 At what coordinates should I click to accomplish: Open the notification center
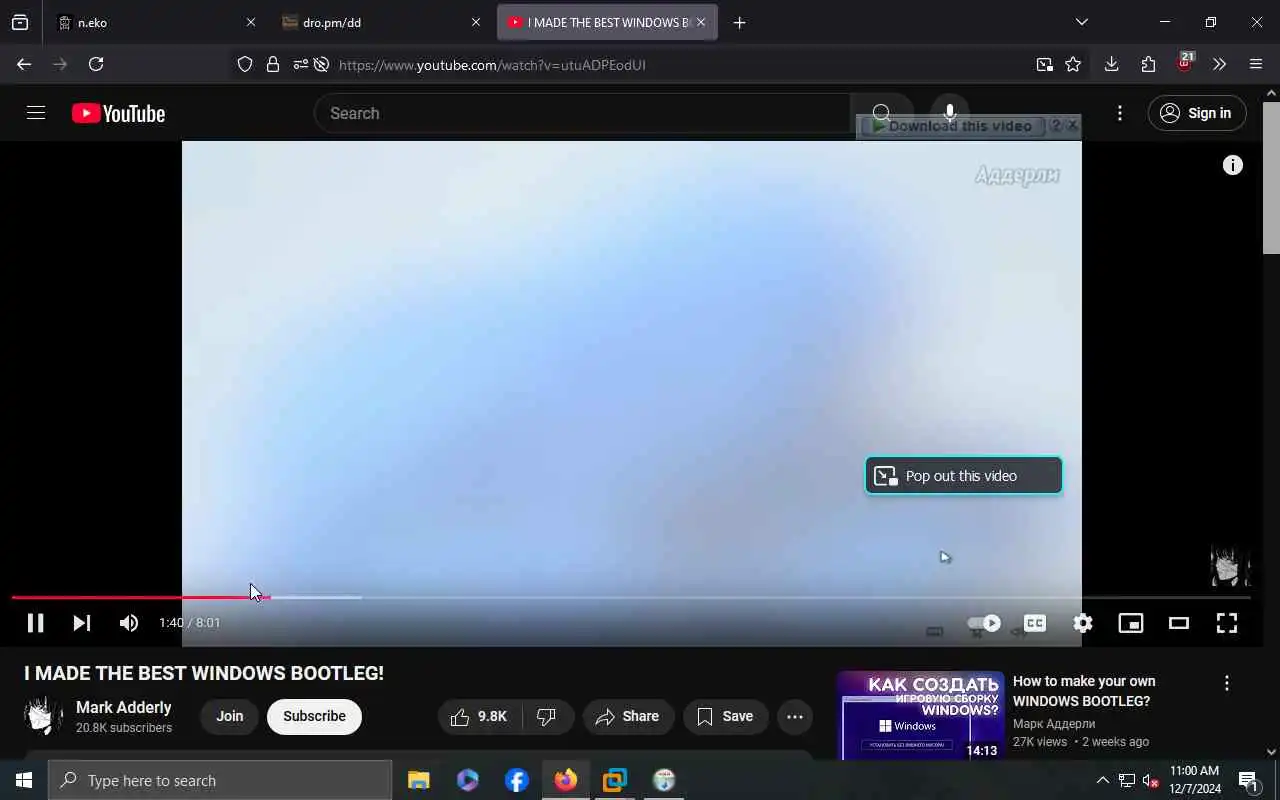(1248, 781)
